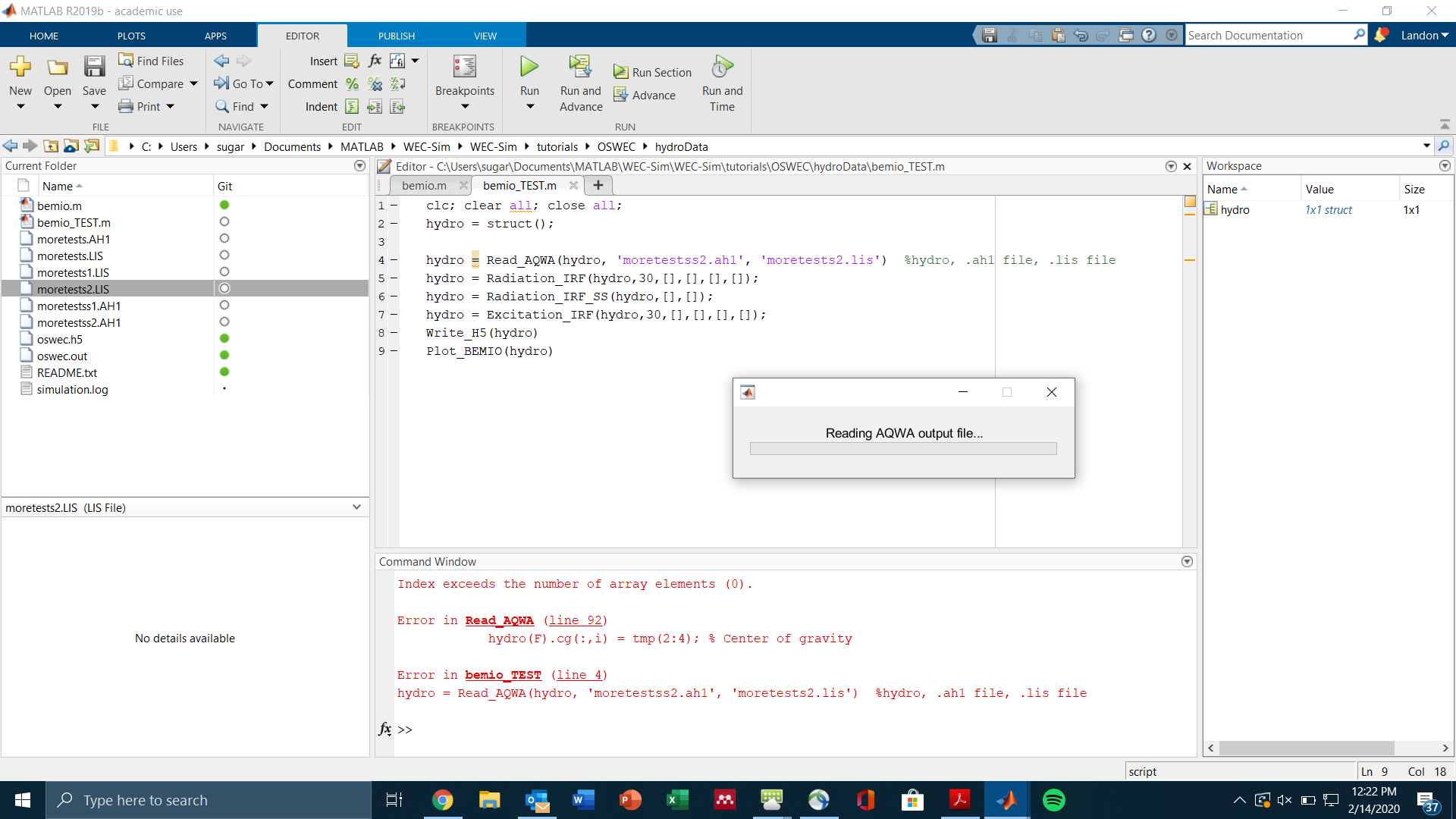The image size is (1456, 819).
Task: Click Git status circle for bemio_TEST.m
Action: (224, 222)
